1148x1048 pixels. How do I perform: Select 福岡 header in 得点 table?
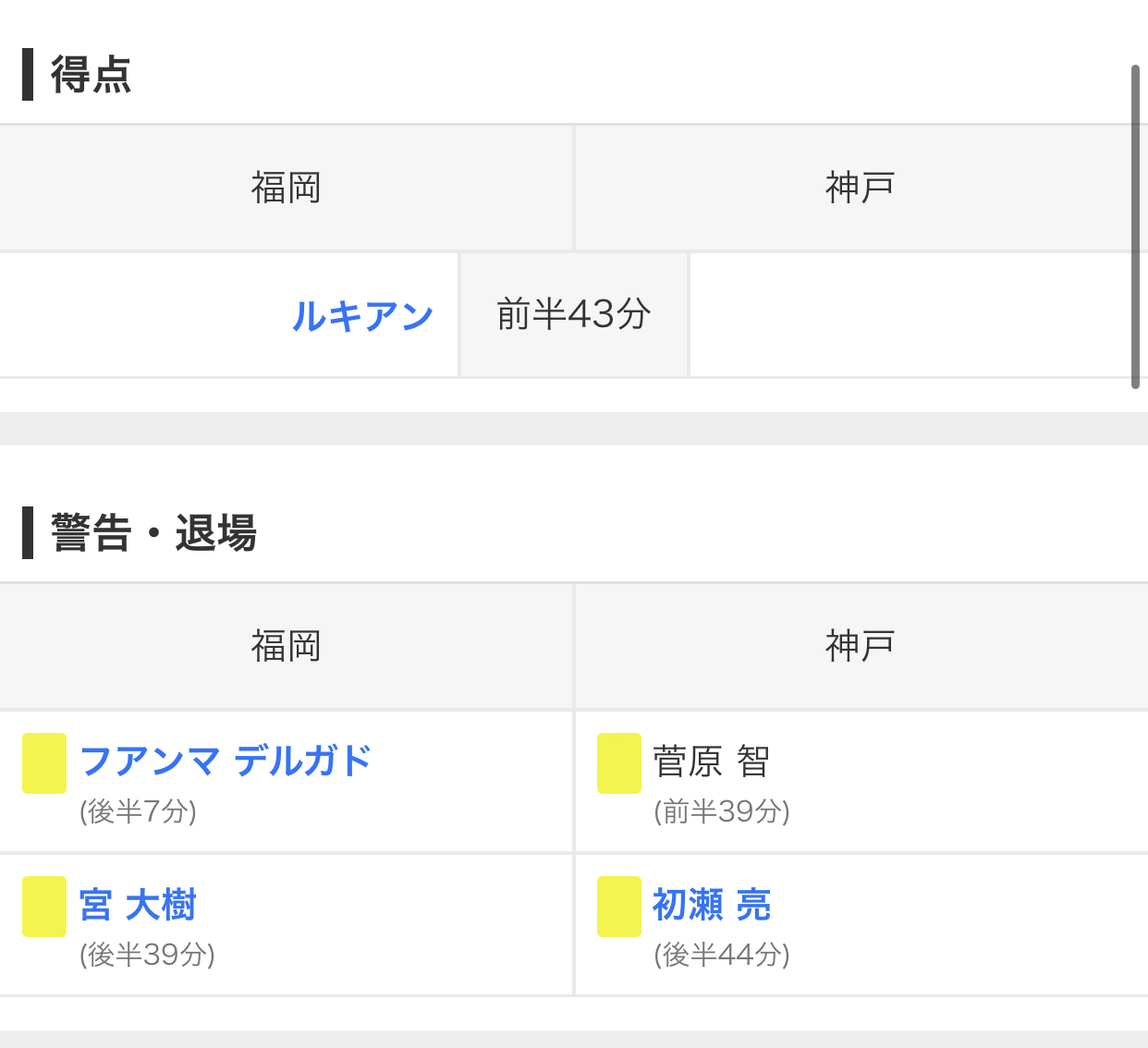(x=287, y=188)
